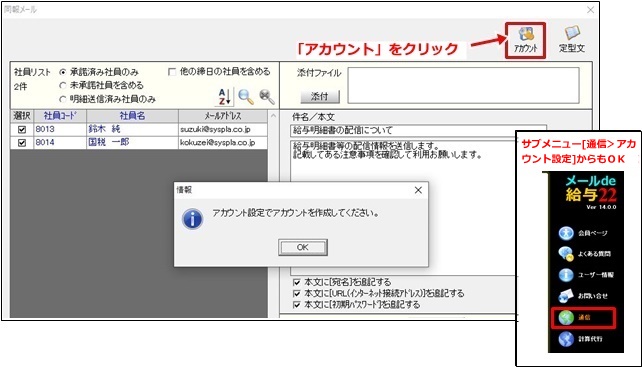Click OK in the 情報 dialog
Image resolution: width=642 pixels, height=367 pixels.
coord(303,247)
